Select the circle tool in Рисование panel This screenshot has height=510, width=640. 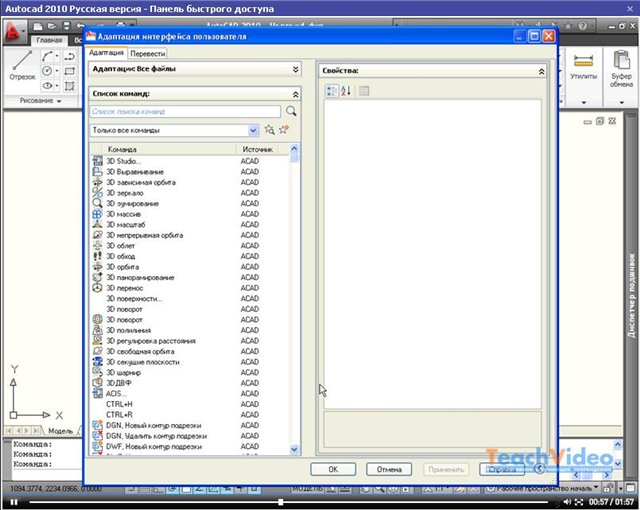coord(47,71)
